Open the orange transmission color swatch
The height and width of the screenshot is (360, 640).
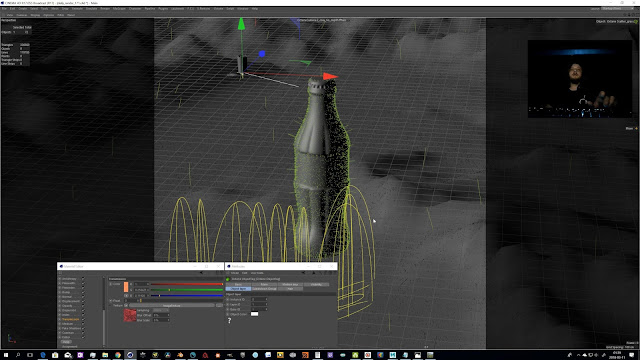coord(126,287)
